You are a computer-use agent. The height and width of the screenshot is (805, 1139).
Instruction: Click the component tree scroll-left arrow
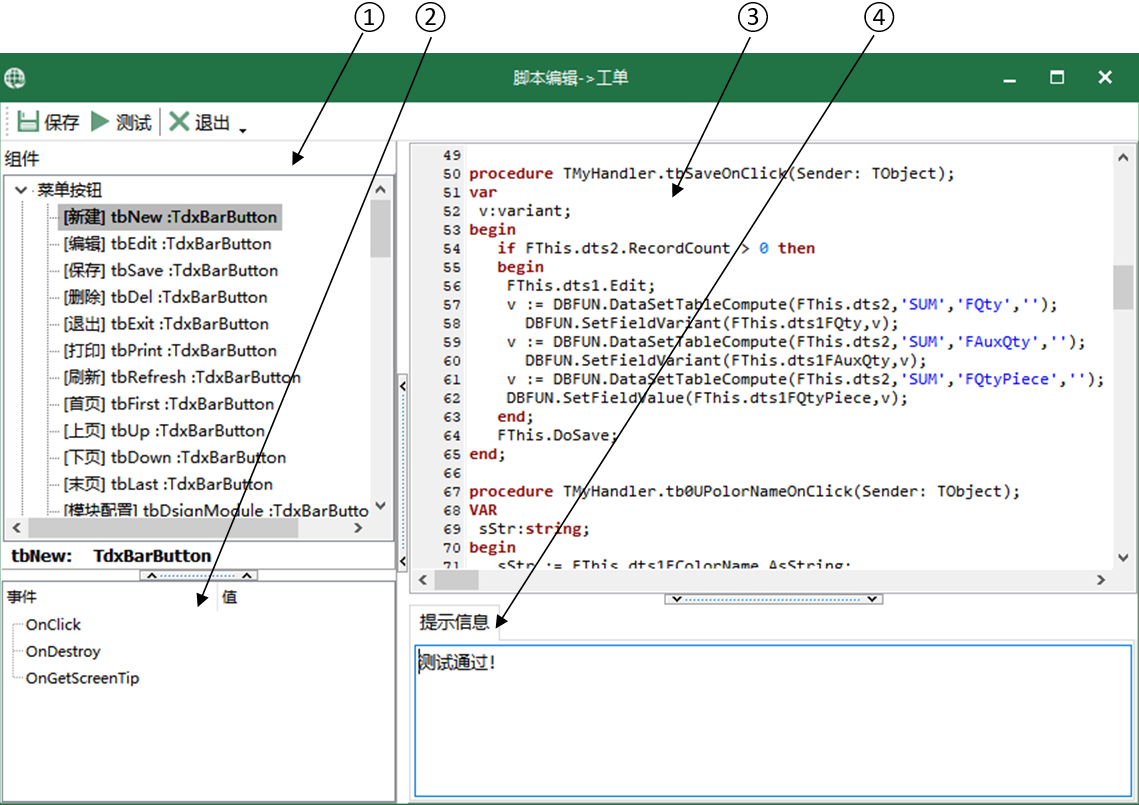click(x=17, y=528)
